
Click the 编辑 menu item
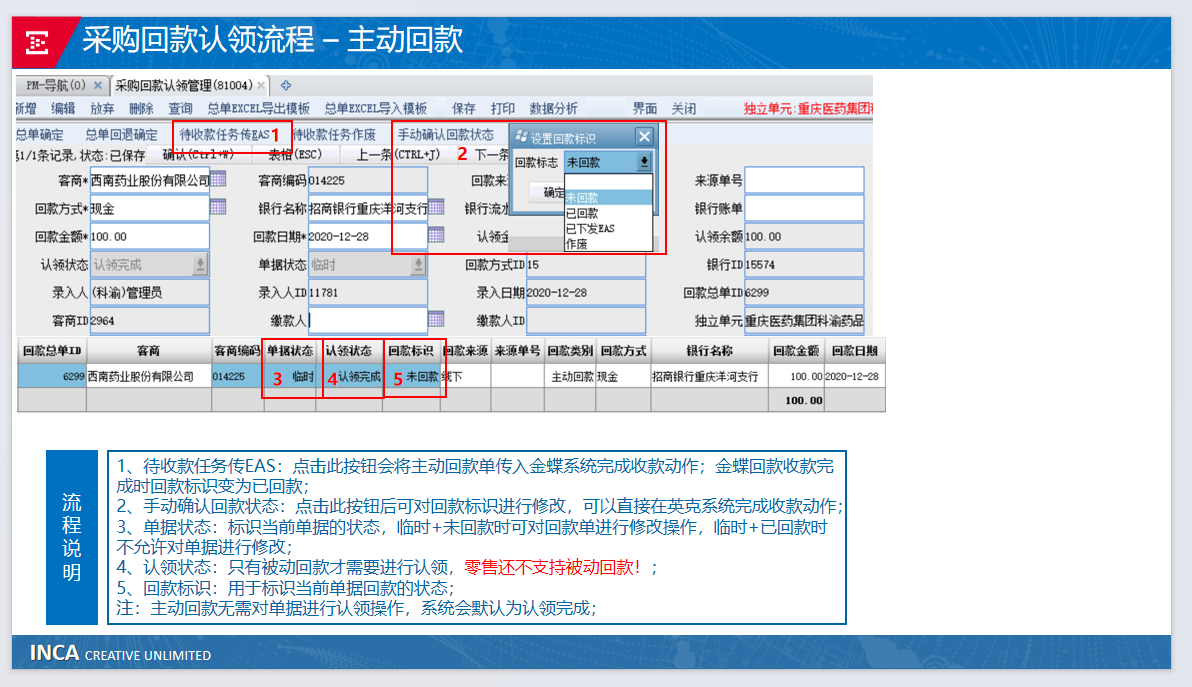click(63, 109)
